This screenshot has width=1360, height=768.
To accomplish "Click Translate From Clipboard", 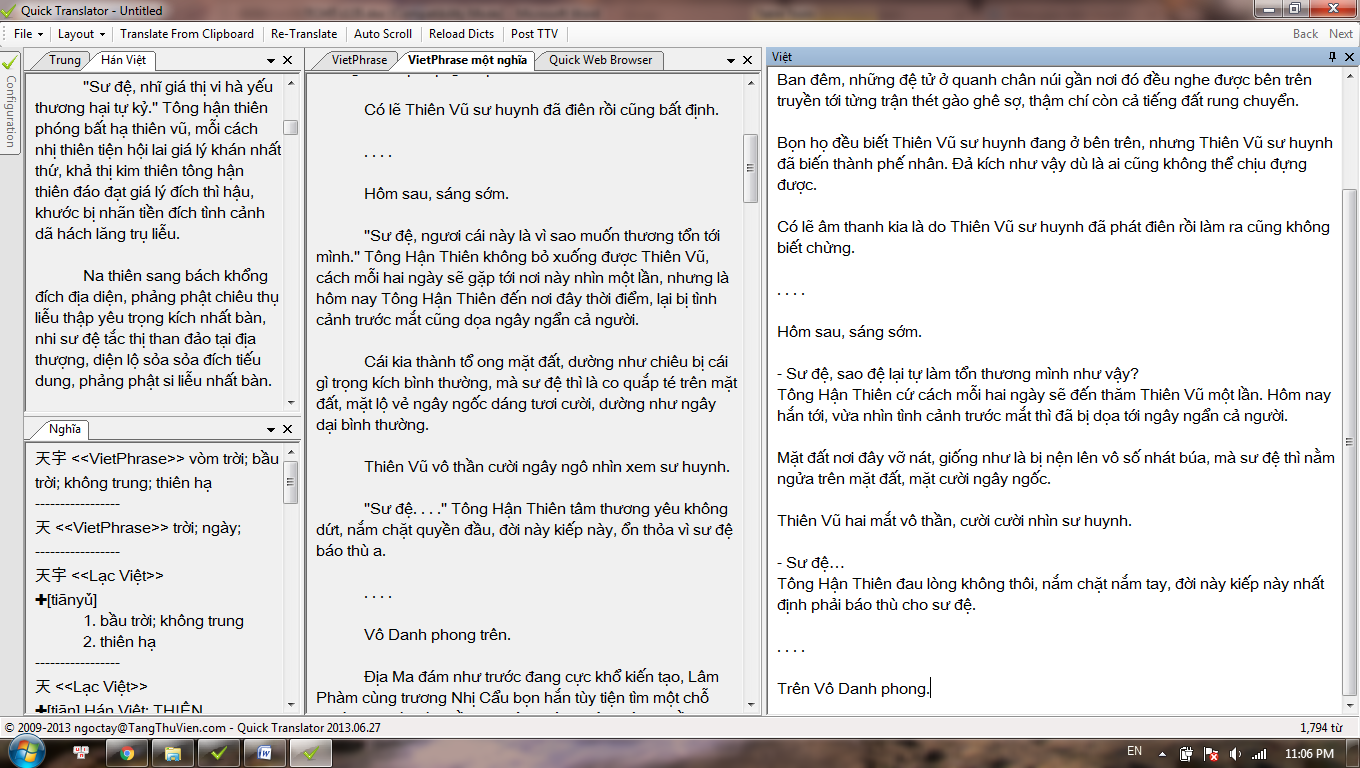I will [187, 34].
